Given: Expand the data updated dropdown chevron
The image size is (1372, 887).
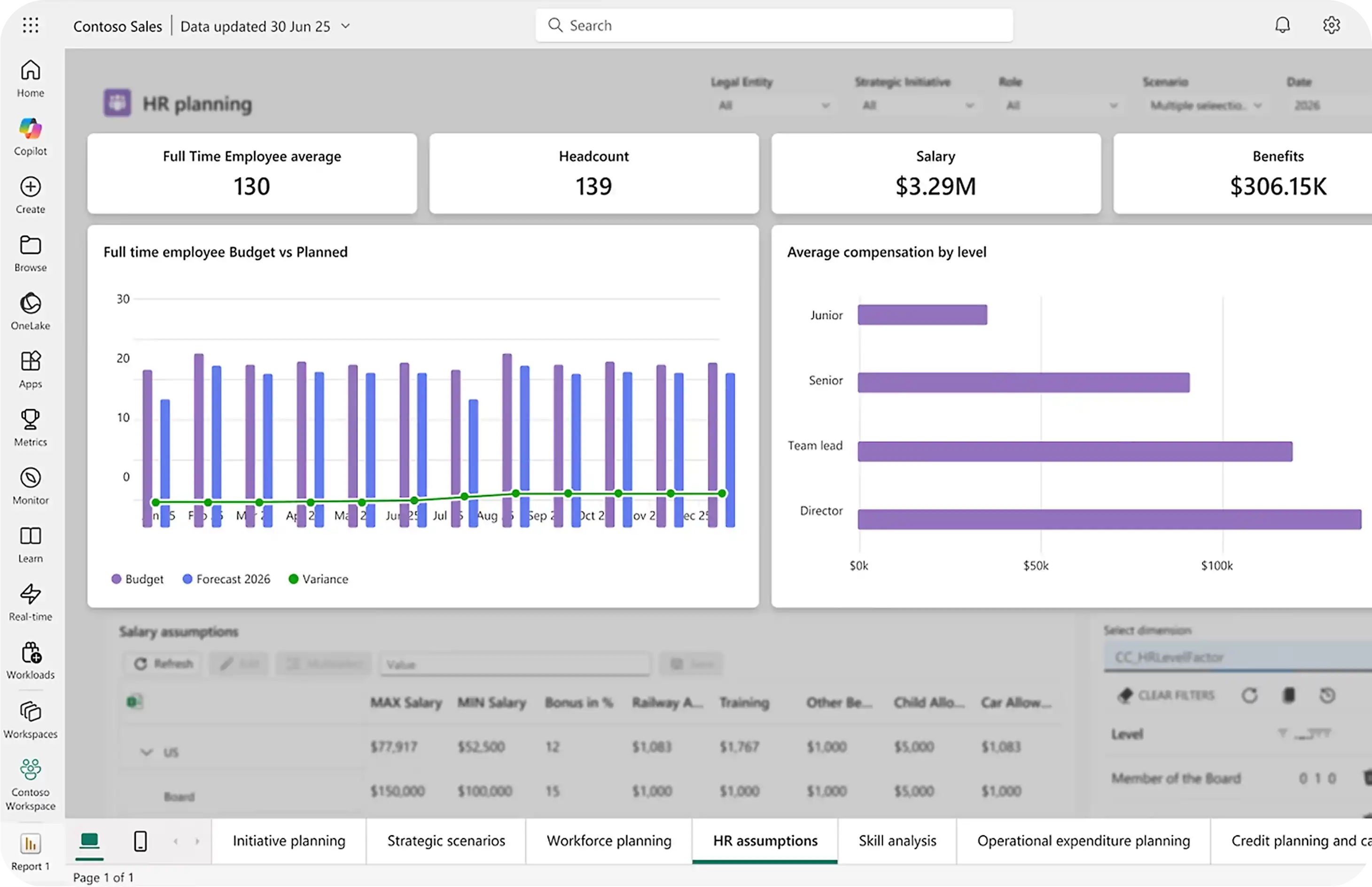Looking at the screenshot, I should pyautogui.click(x=346, y=26).
